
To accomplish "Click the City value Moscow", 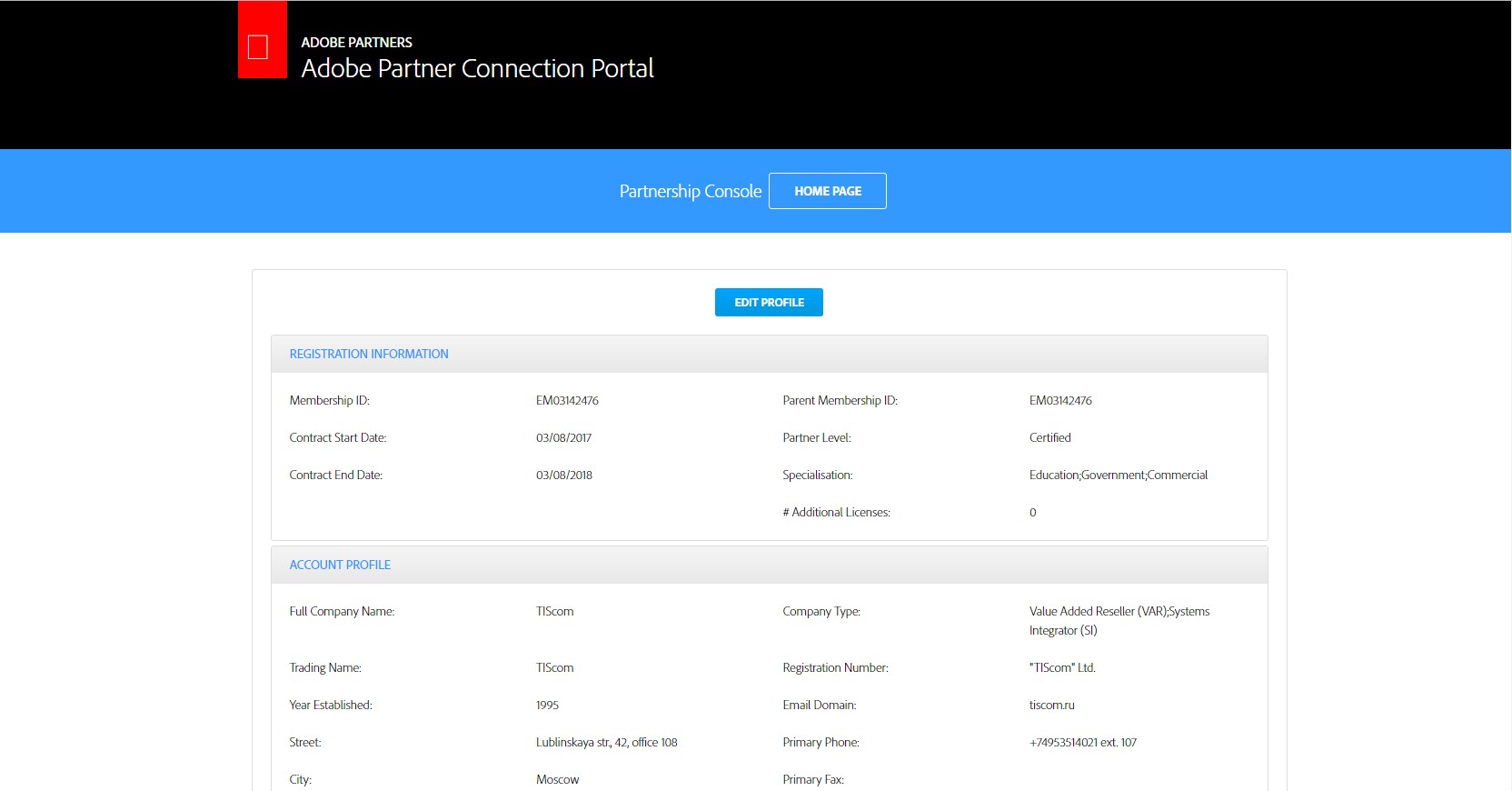I will [557, 779].
